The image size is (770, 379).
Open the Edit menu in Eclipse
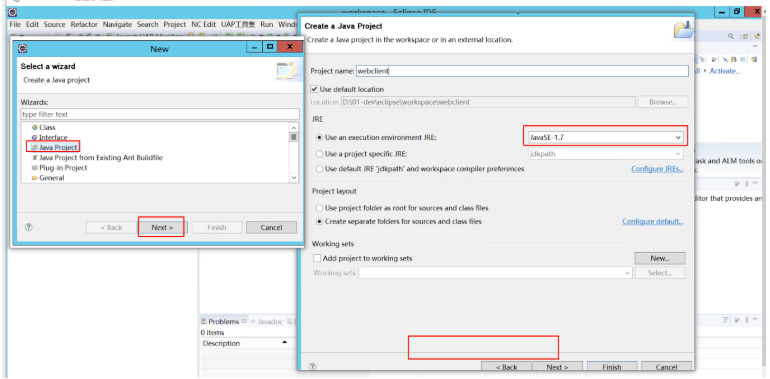pos(32,24)
